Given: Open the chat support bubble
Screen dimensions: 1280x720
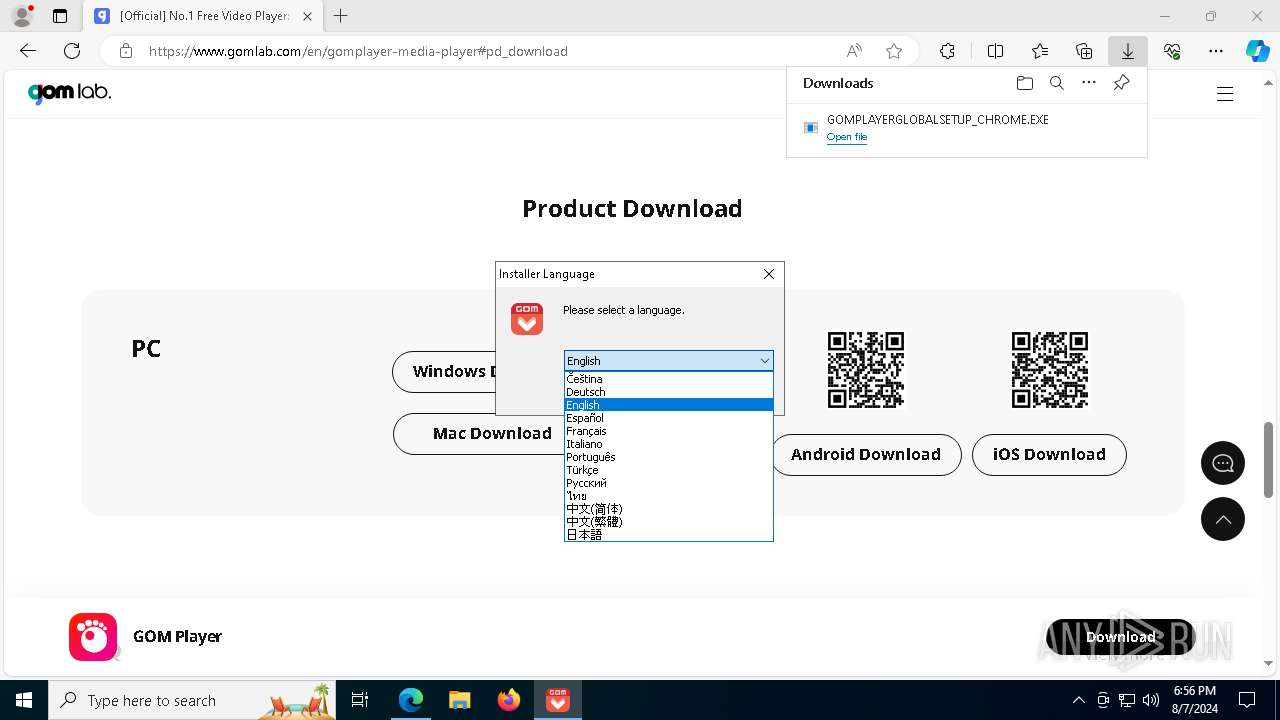Looking at the screenshot, I should pyautogui.click(x=1223, y=463).
